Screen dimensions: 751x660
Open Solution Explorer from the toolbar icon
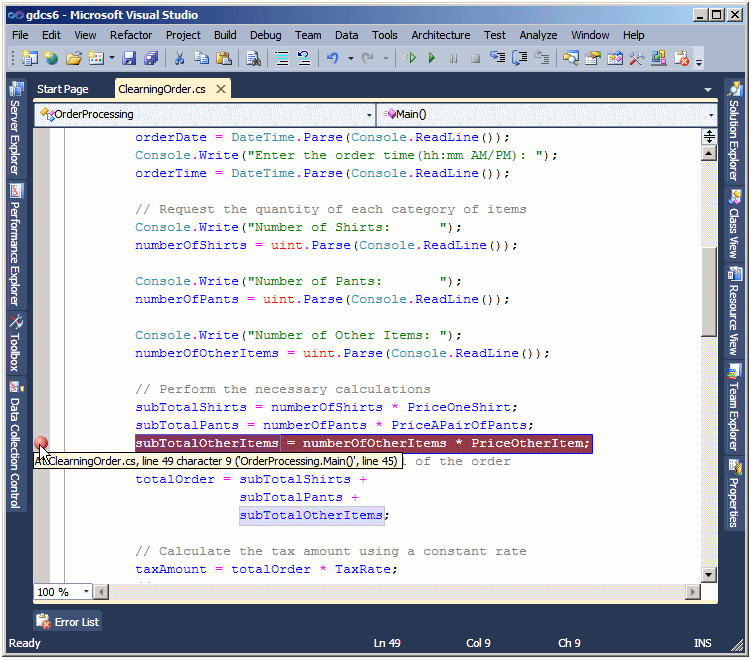[570, 58]
